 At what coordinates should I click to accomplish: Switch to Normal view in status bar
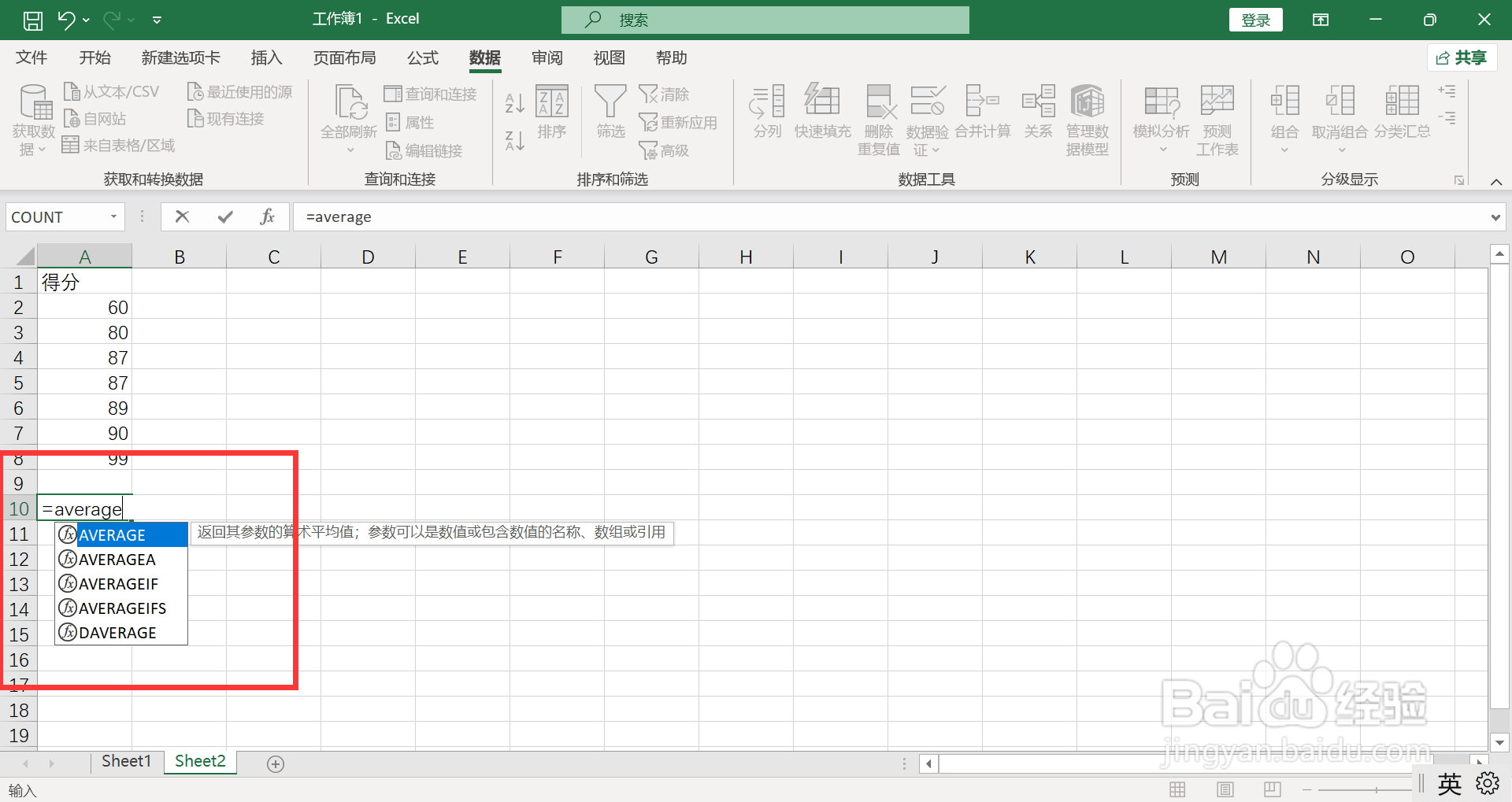pos(1177,789)
